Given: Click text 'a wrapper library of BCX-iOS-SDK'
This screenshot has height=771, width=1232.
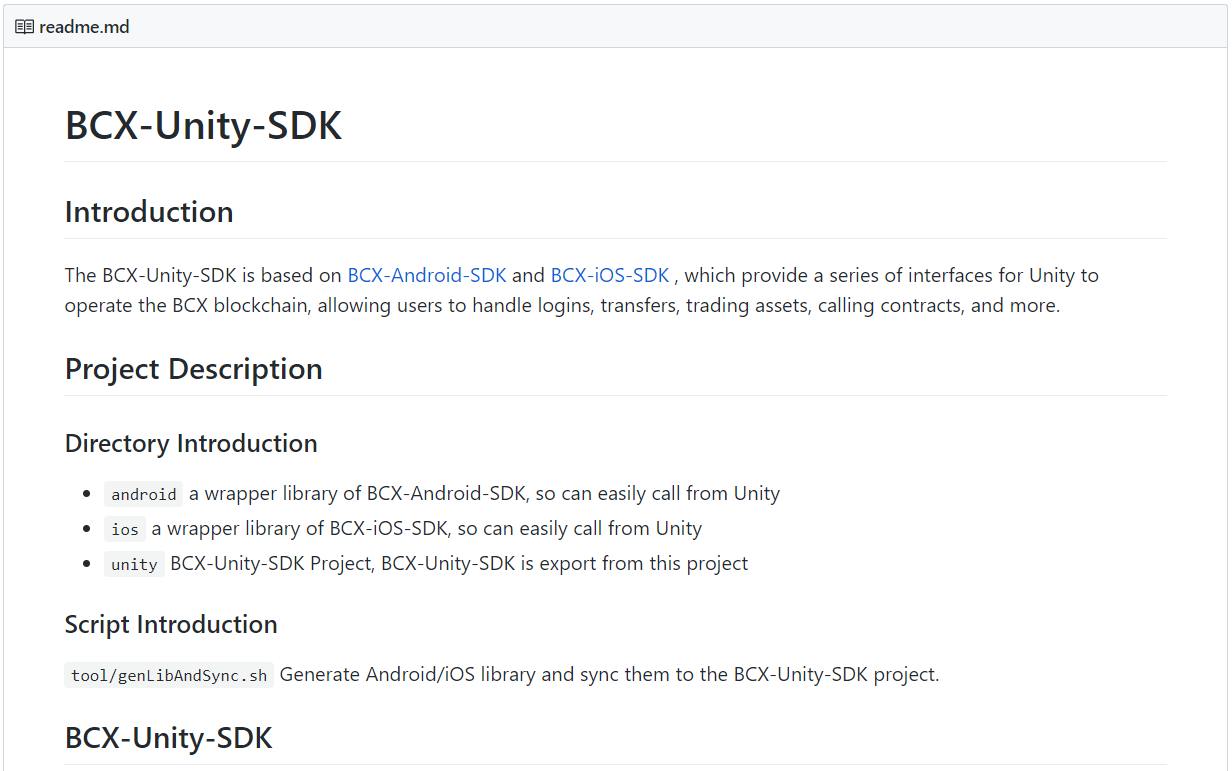Looking at the screenshot, I should tap(299, 528).
